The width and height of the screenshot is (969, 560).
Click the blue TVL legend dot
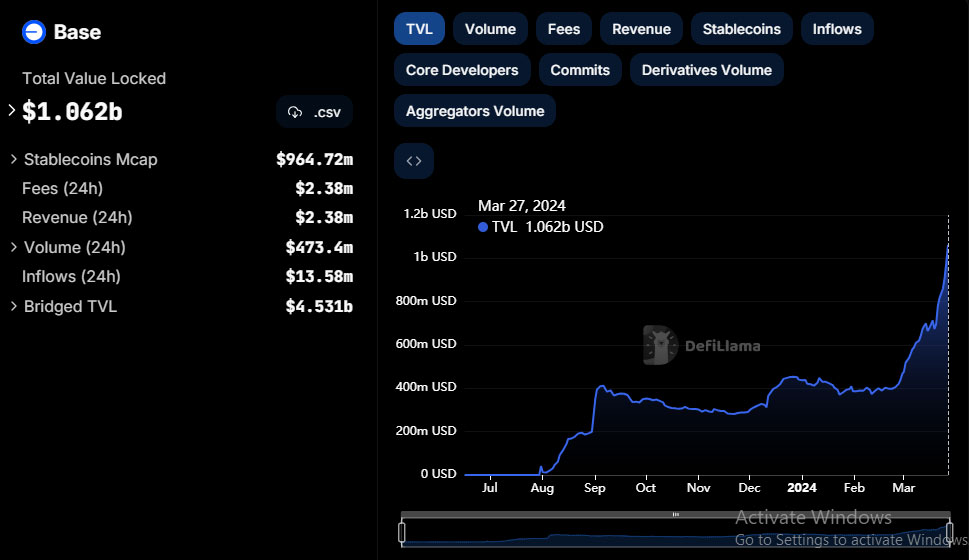pos(483,227)
